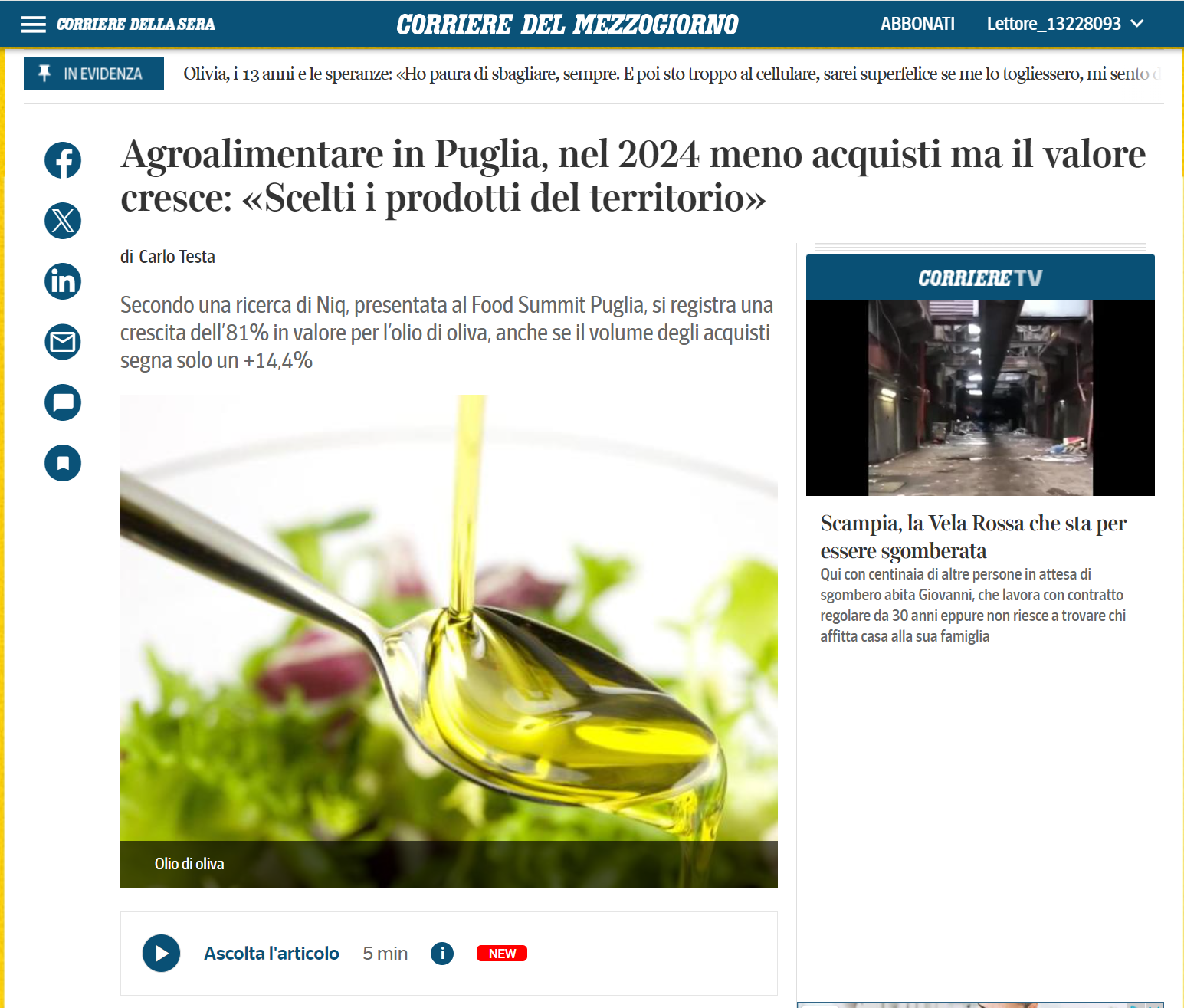Viewport: 1184px width, 1008px height.
Task: Click the IN EVIDENZA label
Action: [93, 74]
